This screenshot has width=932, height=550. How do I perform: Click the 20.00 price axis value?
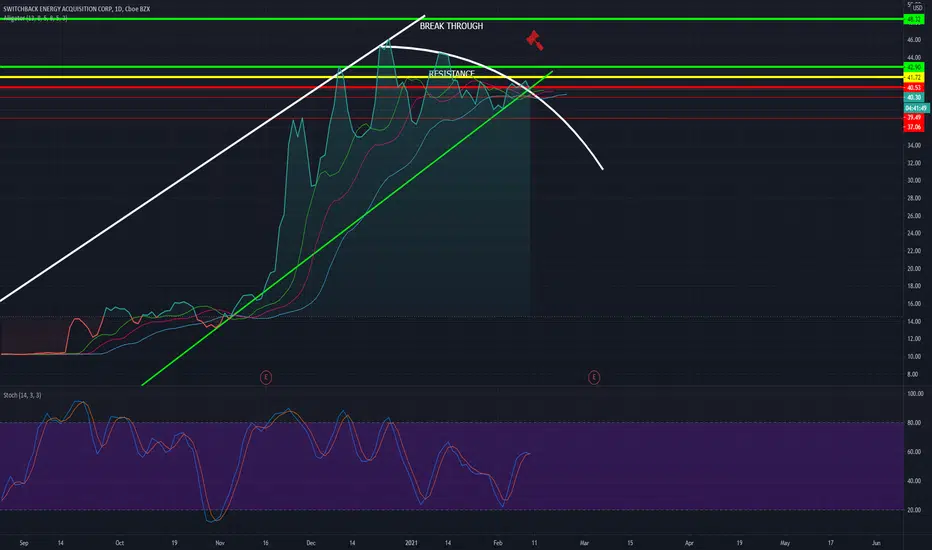point(914,269)
